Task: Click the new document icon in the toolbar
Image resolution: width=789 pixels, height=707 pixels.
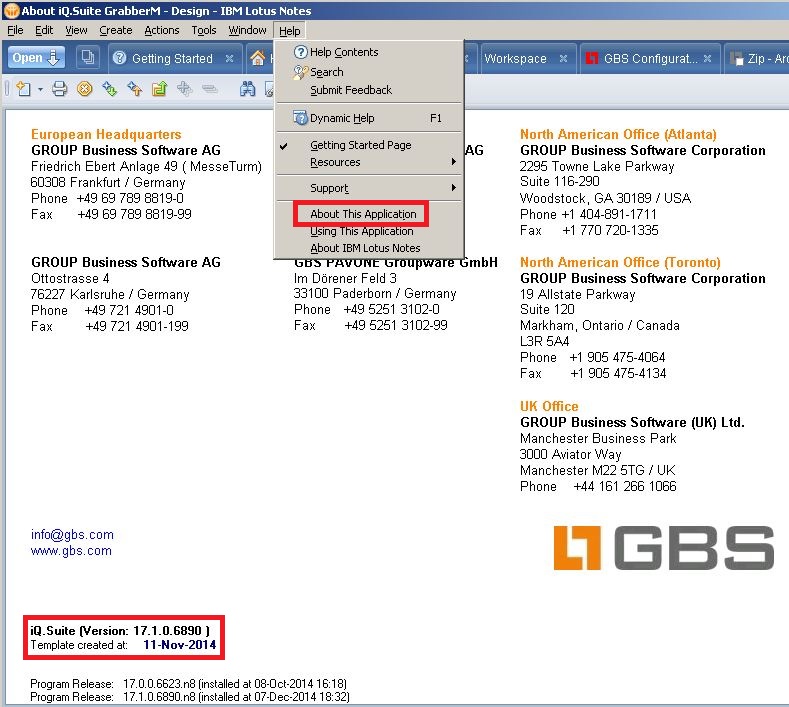Action: [x=24, y=89]
